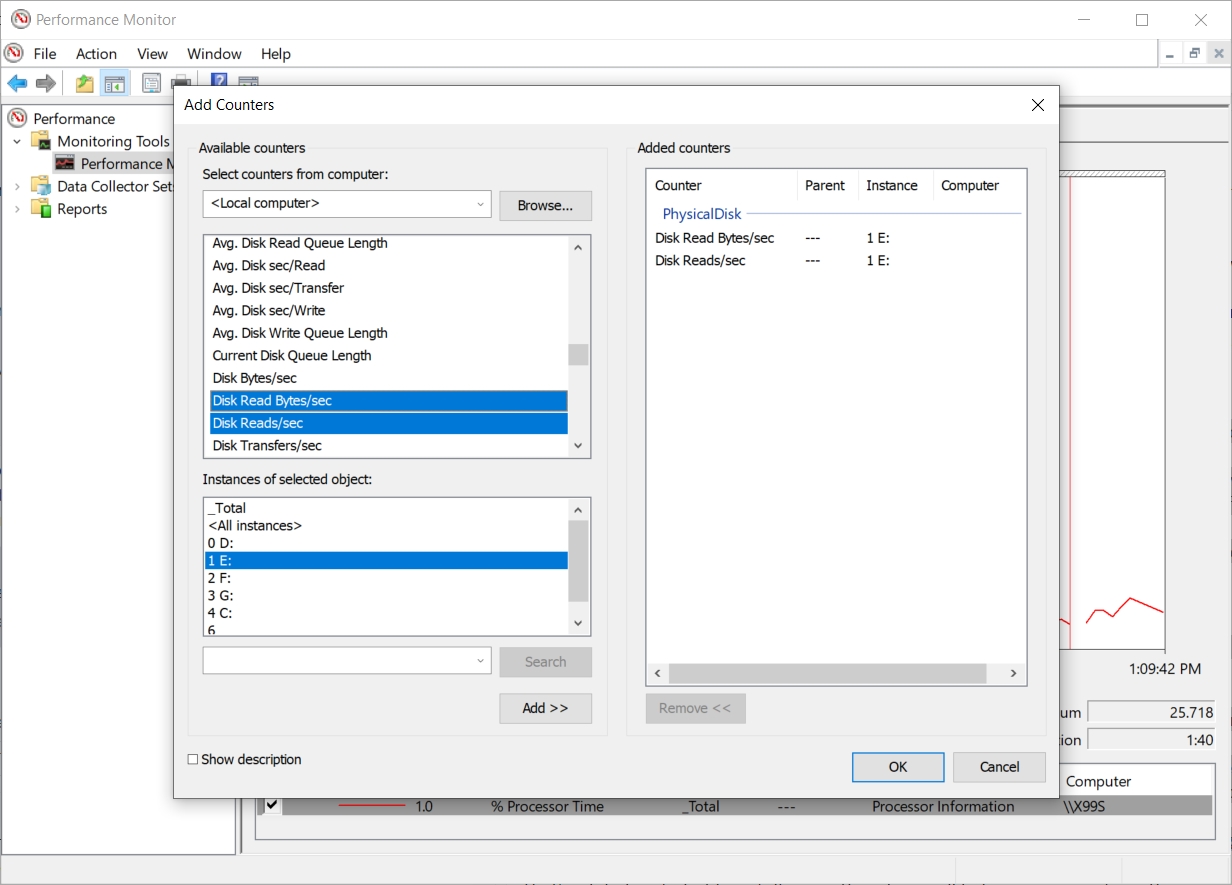Select instance 4 C:
The width and height of the screenshot is (1232, 885).
coord(386,613)
